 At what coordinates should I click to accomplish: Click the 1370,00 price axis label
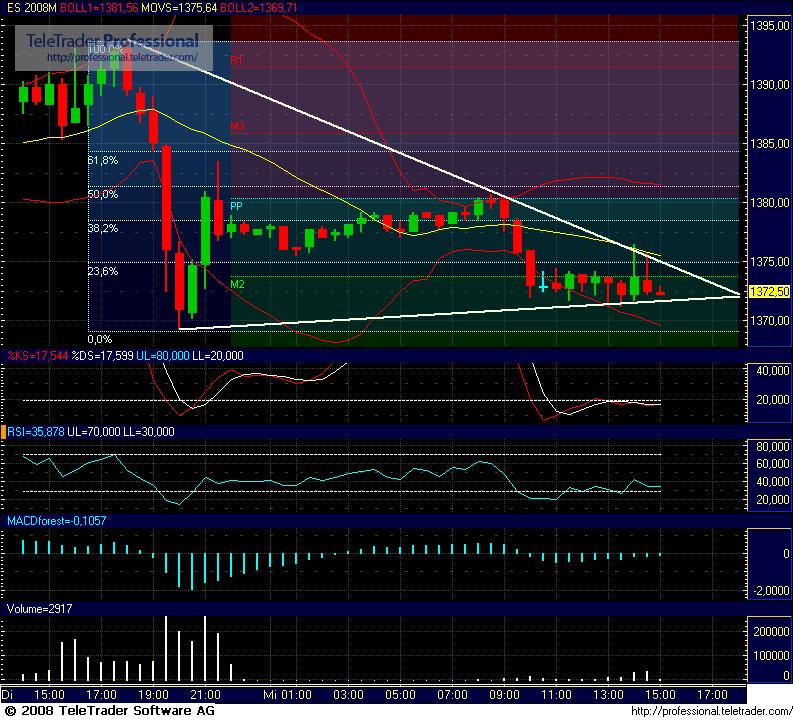pos(769,321)
